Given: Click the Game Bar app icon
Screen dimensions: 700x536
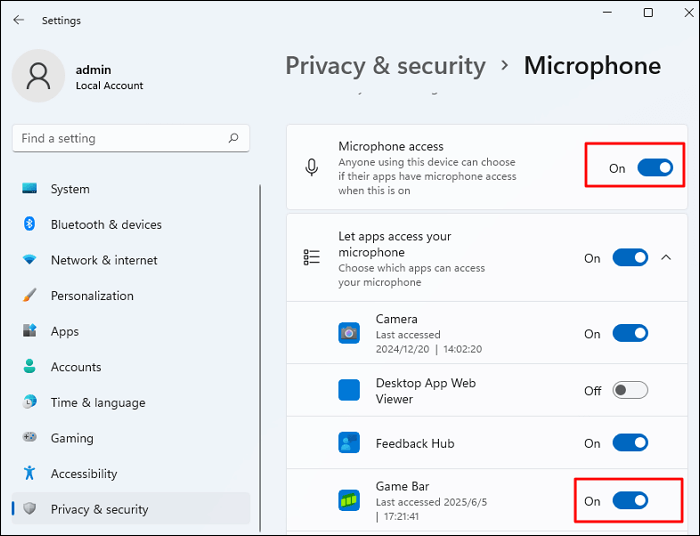Looking at the screenshot, I should 349,500.
